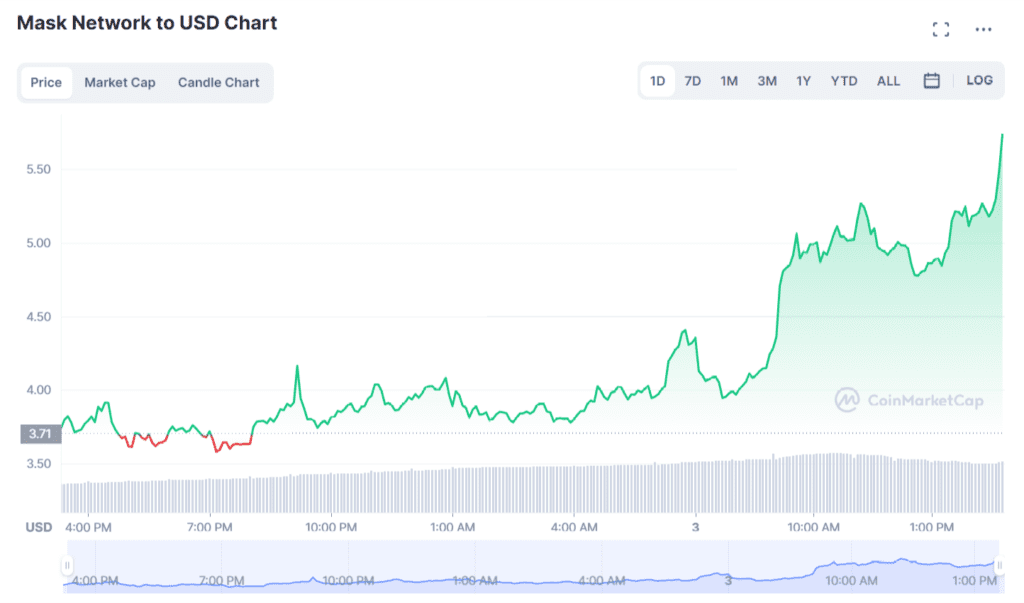1024x603 pixels.
Task: Select the 1D time range
Action: (x=657, y=81)
